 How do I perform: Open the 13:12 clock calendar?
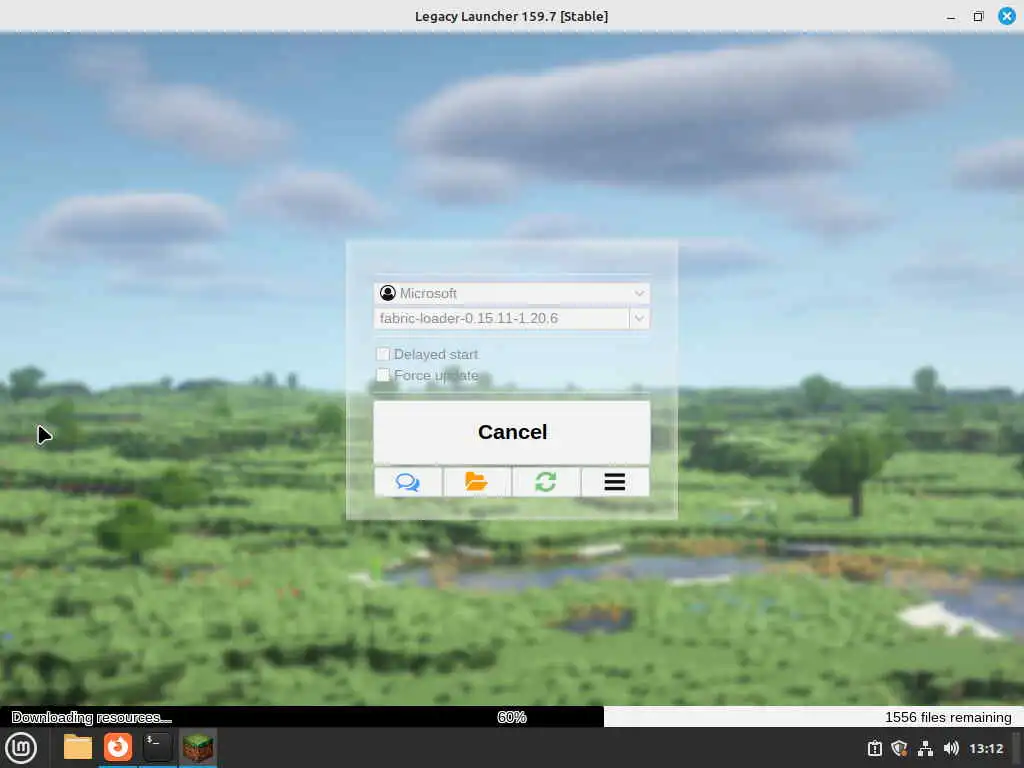pos(986,748)
